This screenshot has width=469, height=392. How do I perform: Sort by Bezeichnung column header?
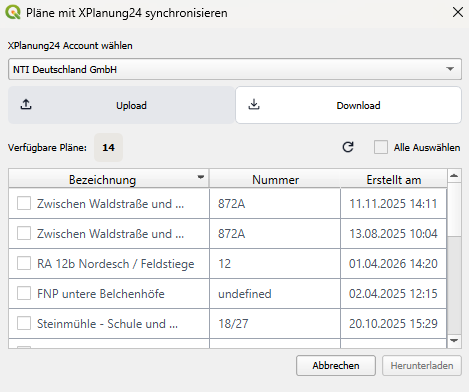[109, 179]
